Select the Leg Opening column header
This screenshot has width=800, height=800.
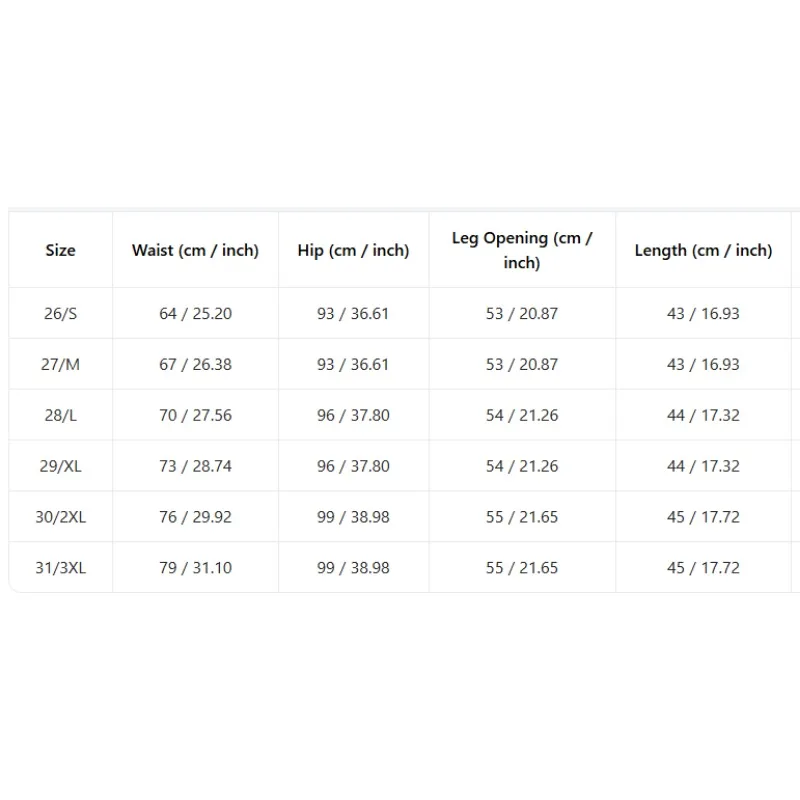click(521, 250)
